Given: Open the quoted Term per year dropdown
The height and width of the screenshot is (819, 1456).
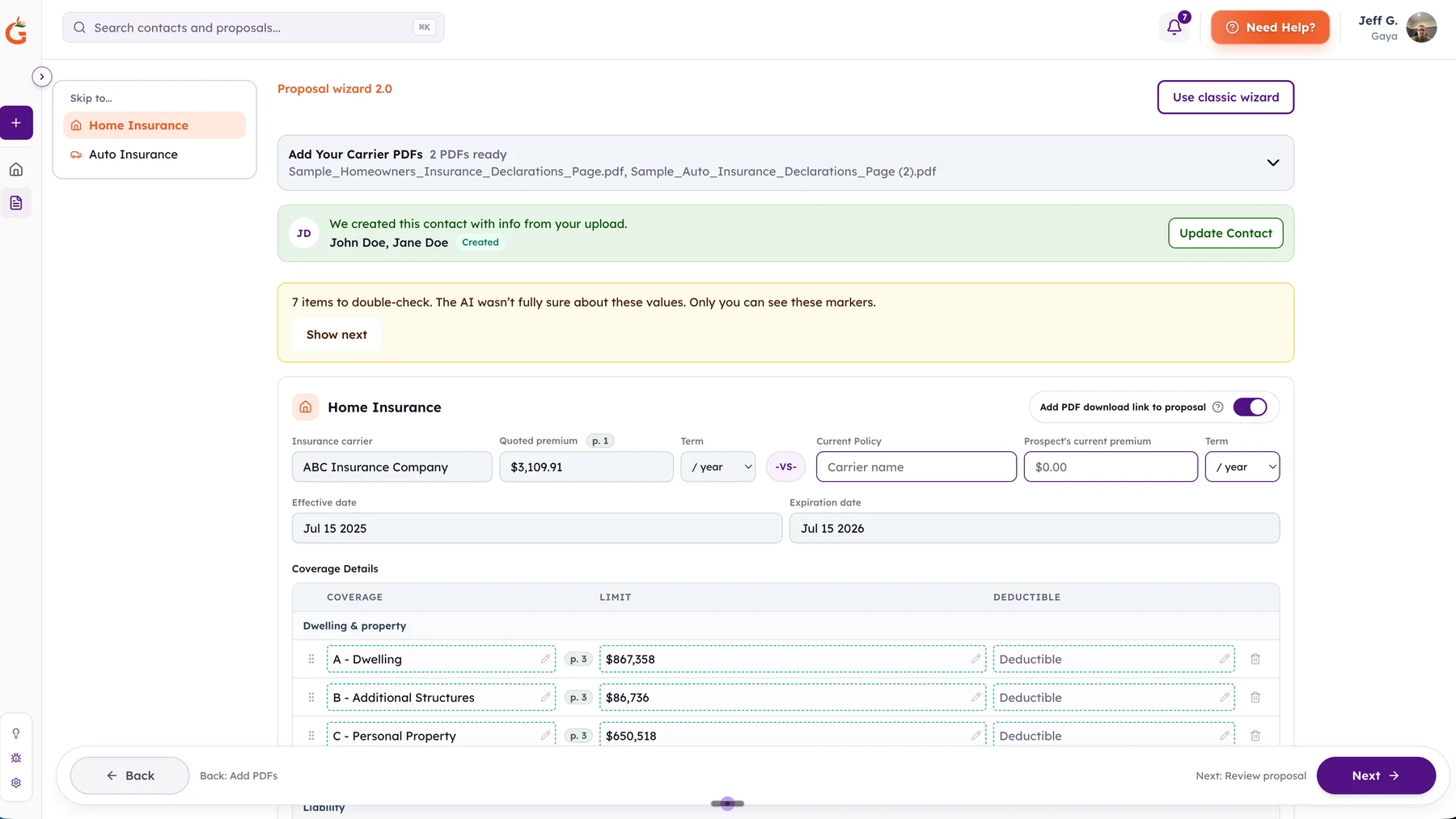Looking at the screenshot, I should pos(718,467).
